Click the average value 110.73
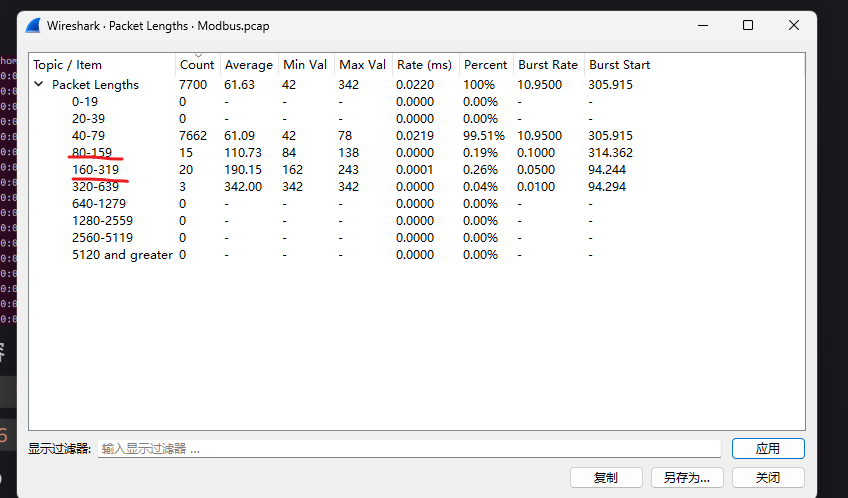This screenshot has width=848, height=498. [243, 153]
